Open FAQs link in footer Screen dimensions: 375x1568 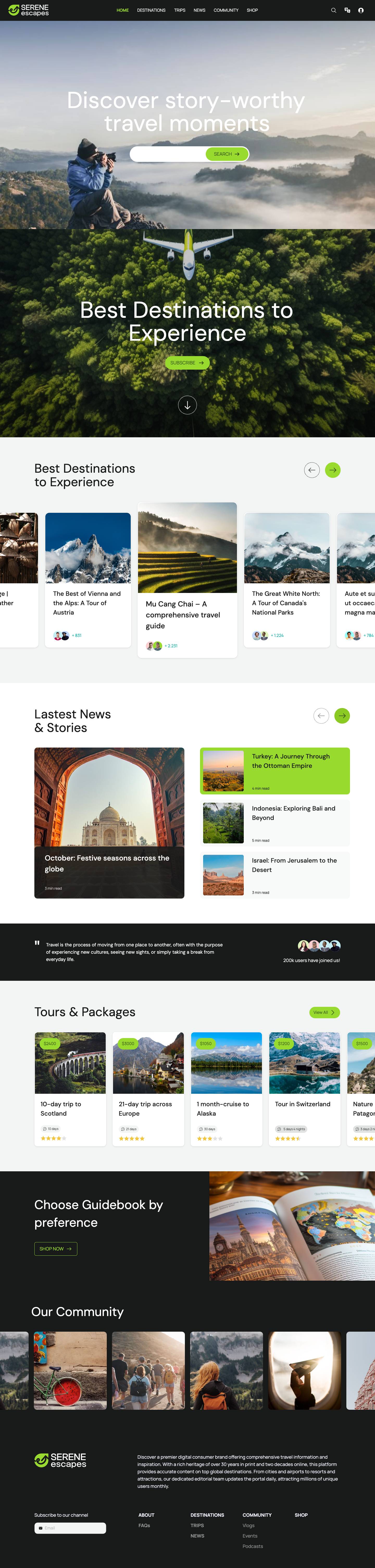(144, 1525)
